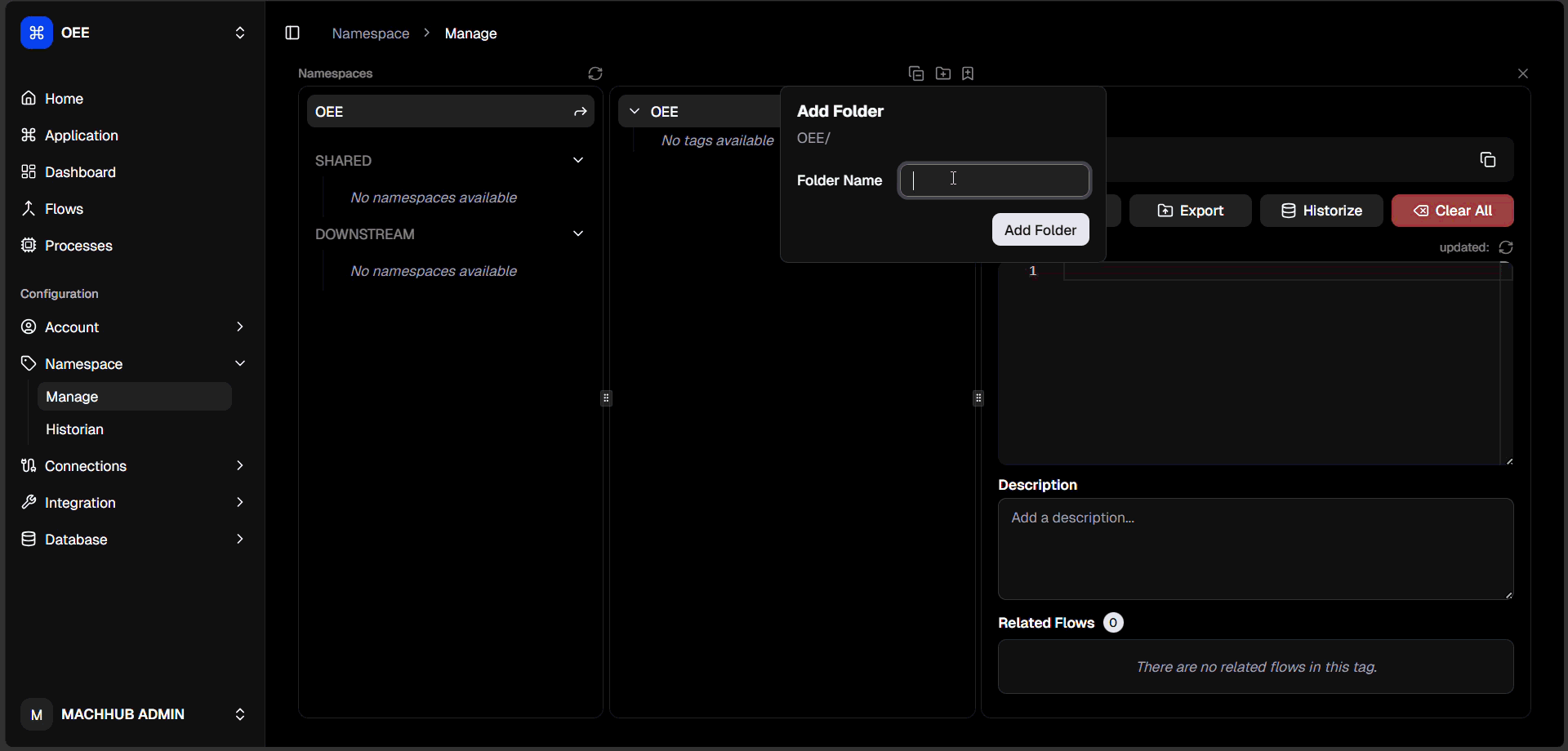This screenshot has width=1568, height=751.
Task: Click the 'OEE/' path text in popup
Action: [x=813, y=138]
